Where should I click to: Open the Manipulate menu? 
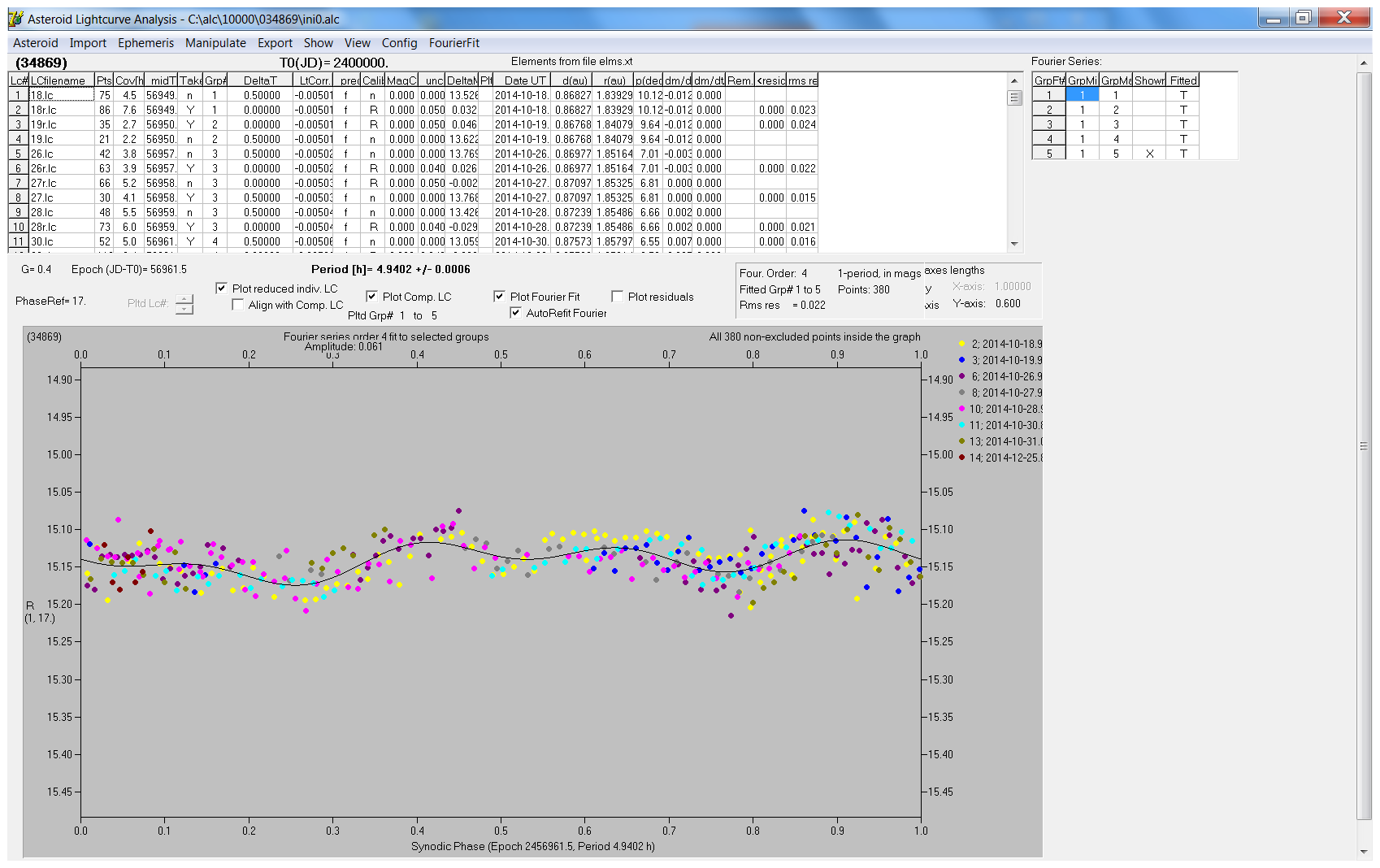click(x=215, y=43)
